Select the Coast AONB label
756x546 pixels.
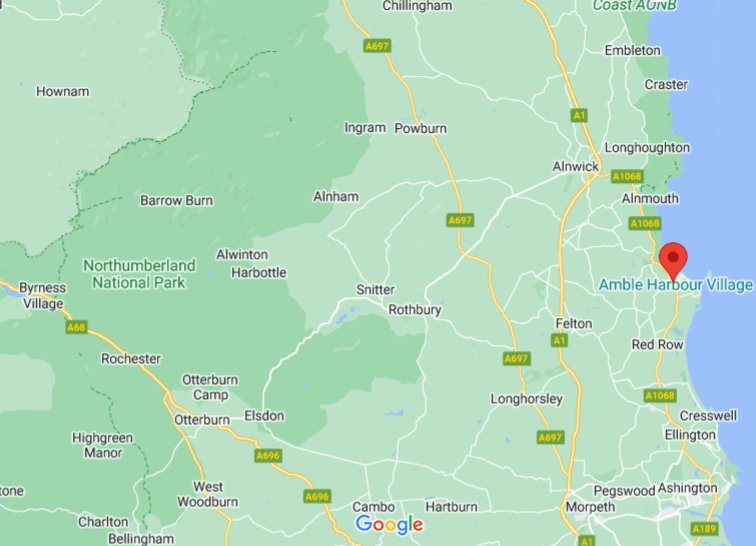634,5
